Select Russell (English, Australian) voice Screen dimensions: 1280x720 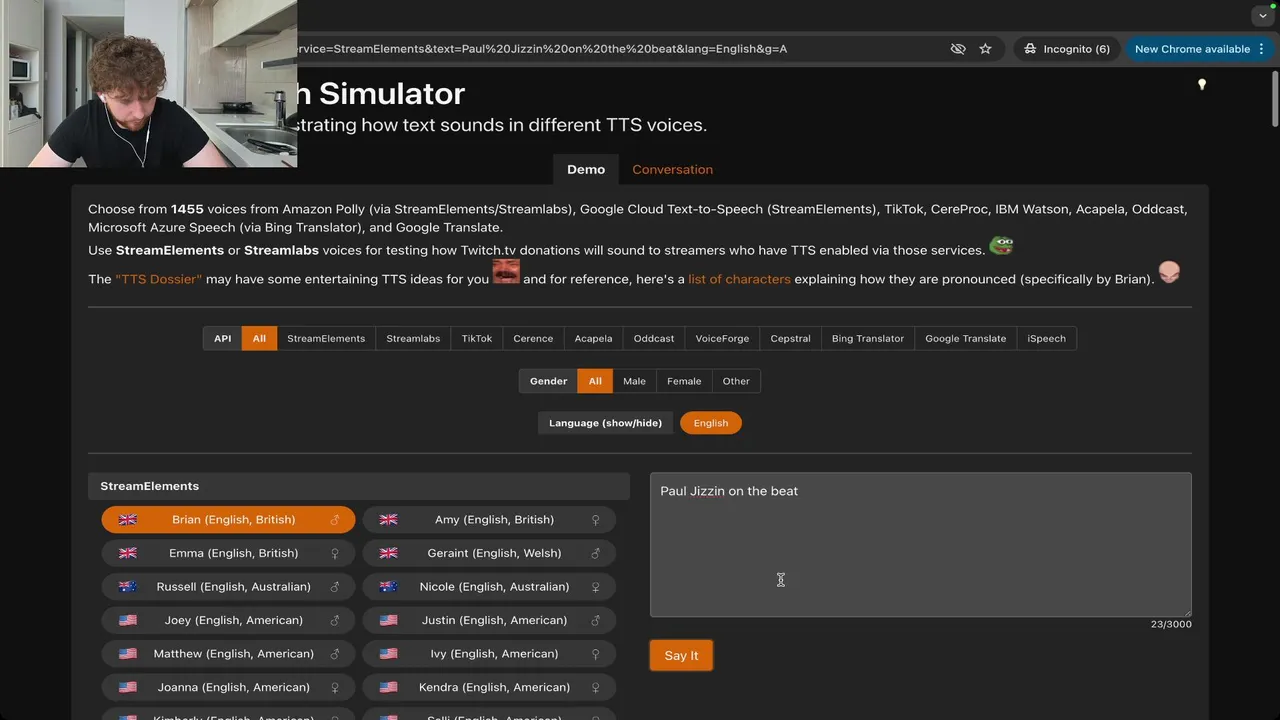click(228, 587)
